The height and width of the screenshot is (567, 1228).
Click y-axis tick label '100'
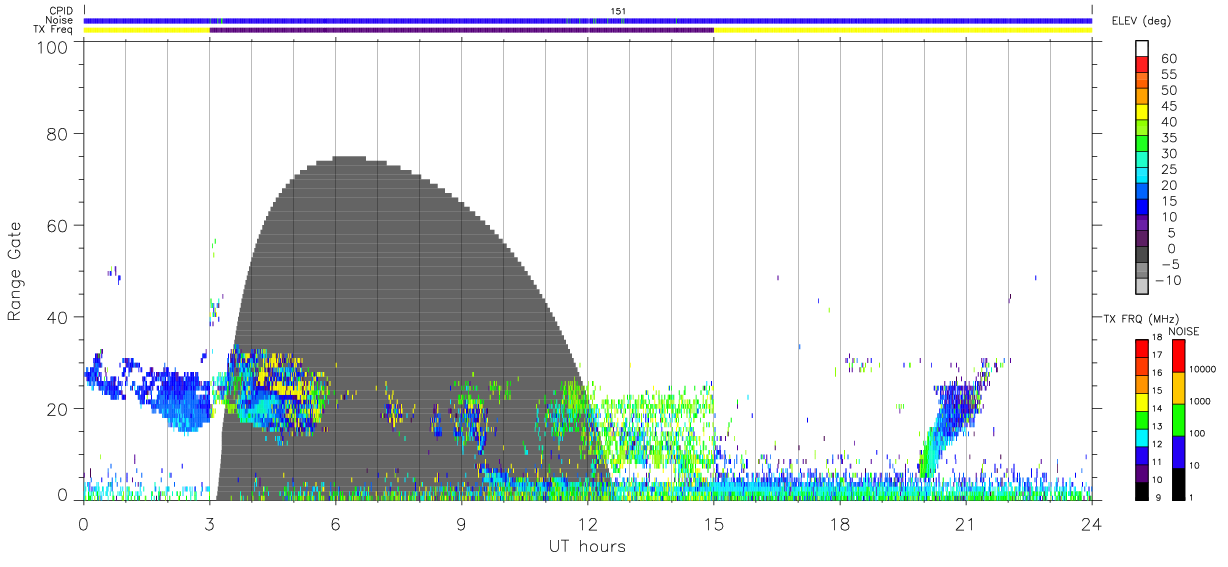point(50,46)
